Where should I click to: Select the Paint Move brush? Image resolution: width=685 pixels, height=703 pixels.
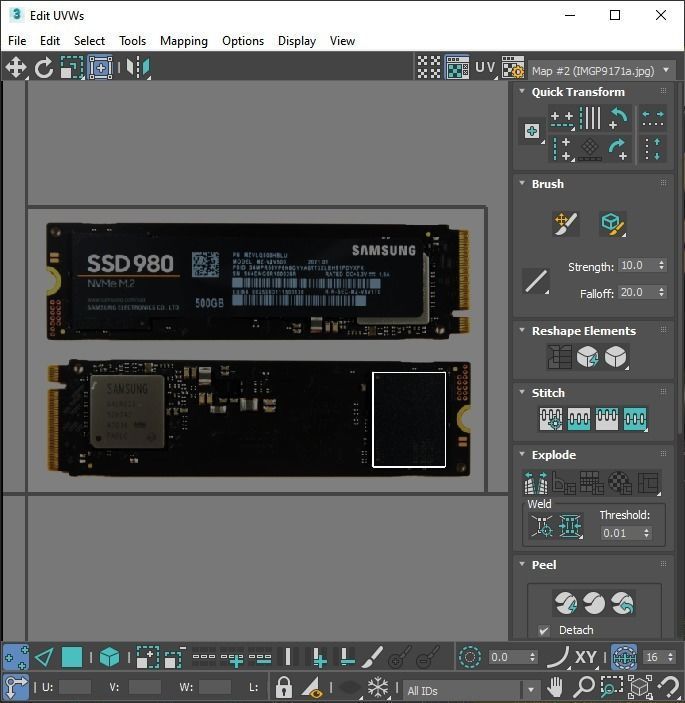pyautogui.click(x=566, y=223)
